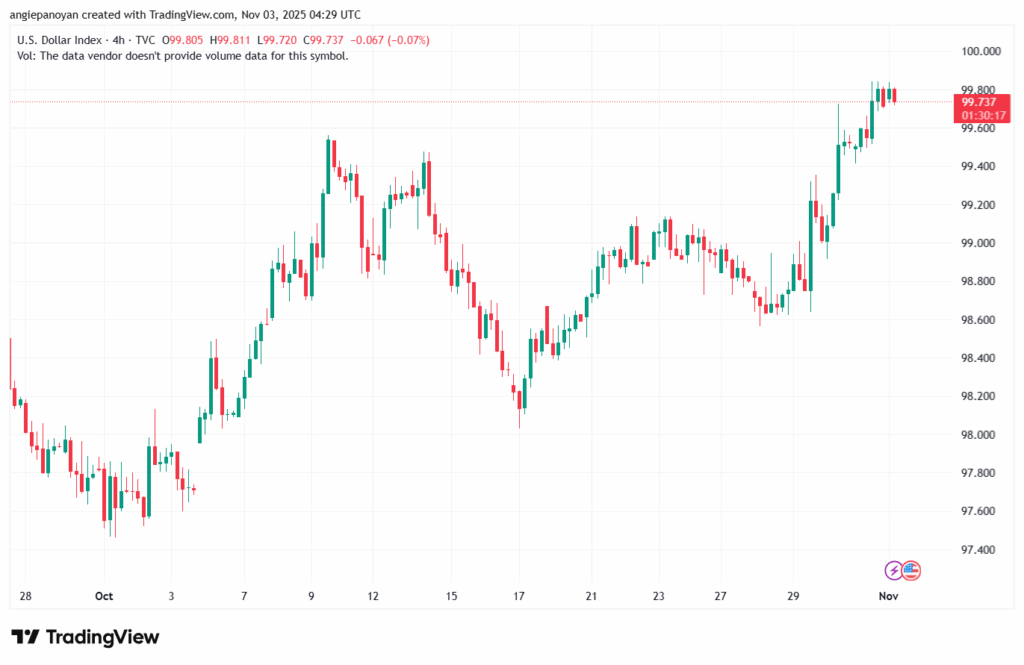Click the Oct label on time axis
1024x665 pixels.
[x=104, y=595]
